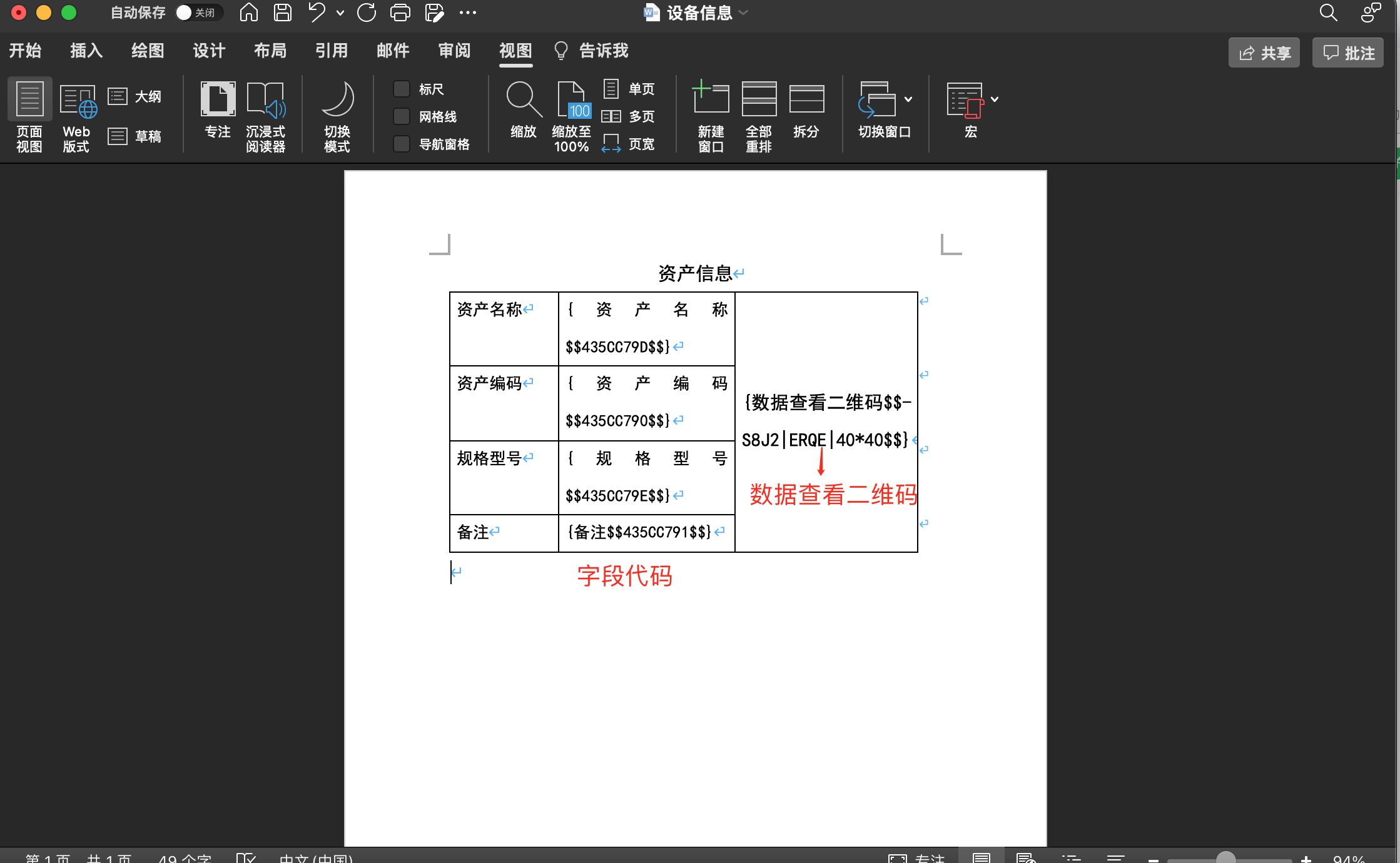The height and width of the screenshot is (863, 1400).
Task: Open the Review tab (审阅)
Action: point(454,51)
